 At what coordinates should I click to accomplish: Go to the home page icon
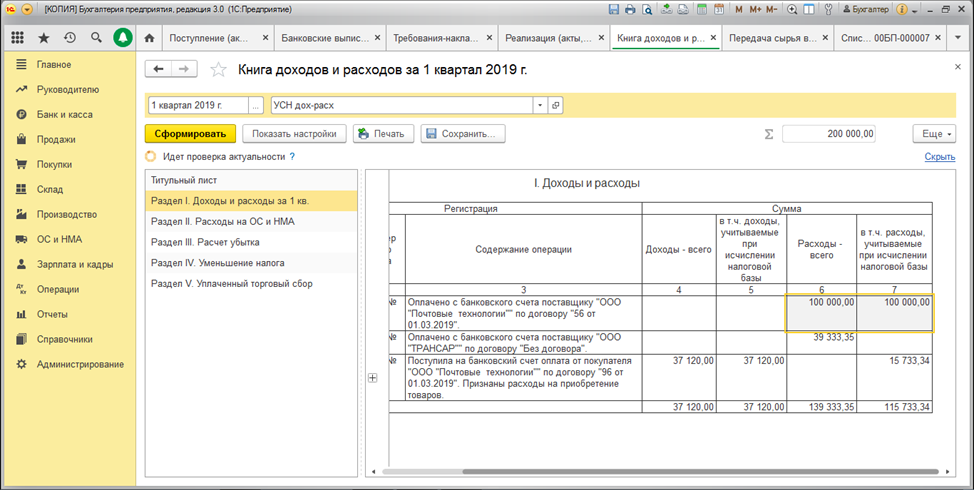[149, 38]
